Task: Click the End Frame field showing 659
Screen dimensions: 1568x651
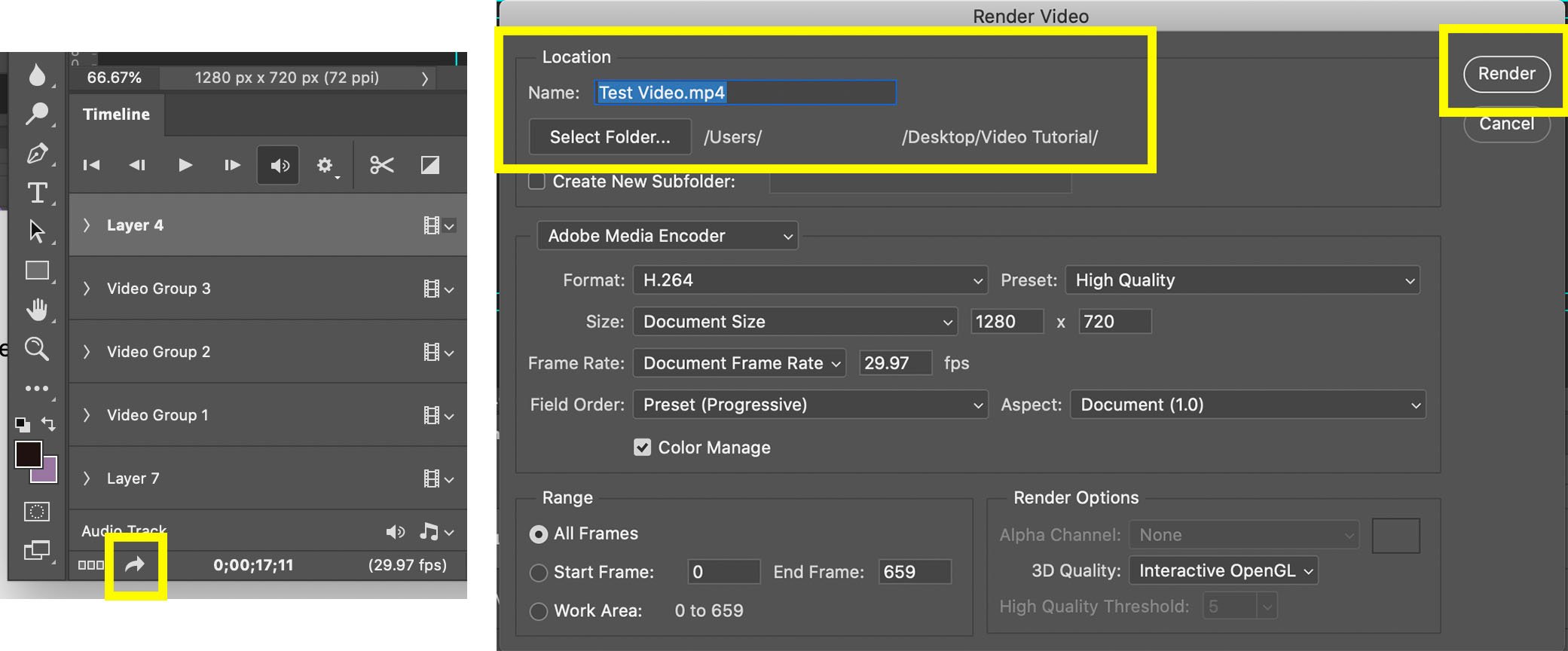Action: pyautogui.click(x=915, y=572)
